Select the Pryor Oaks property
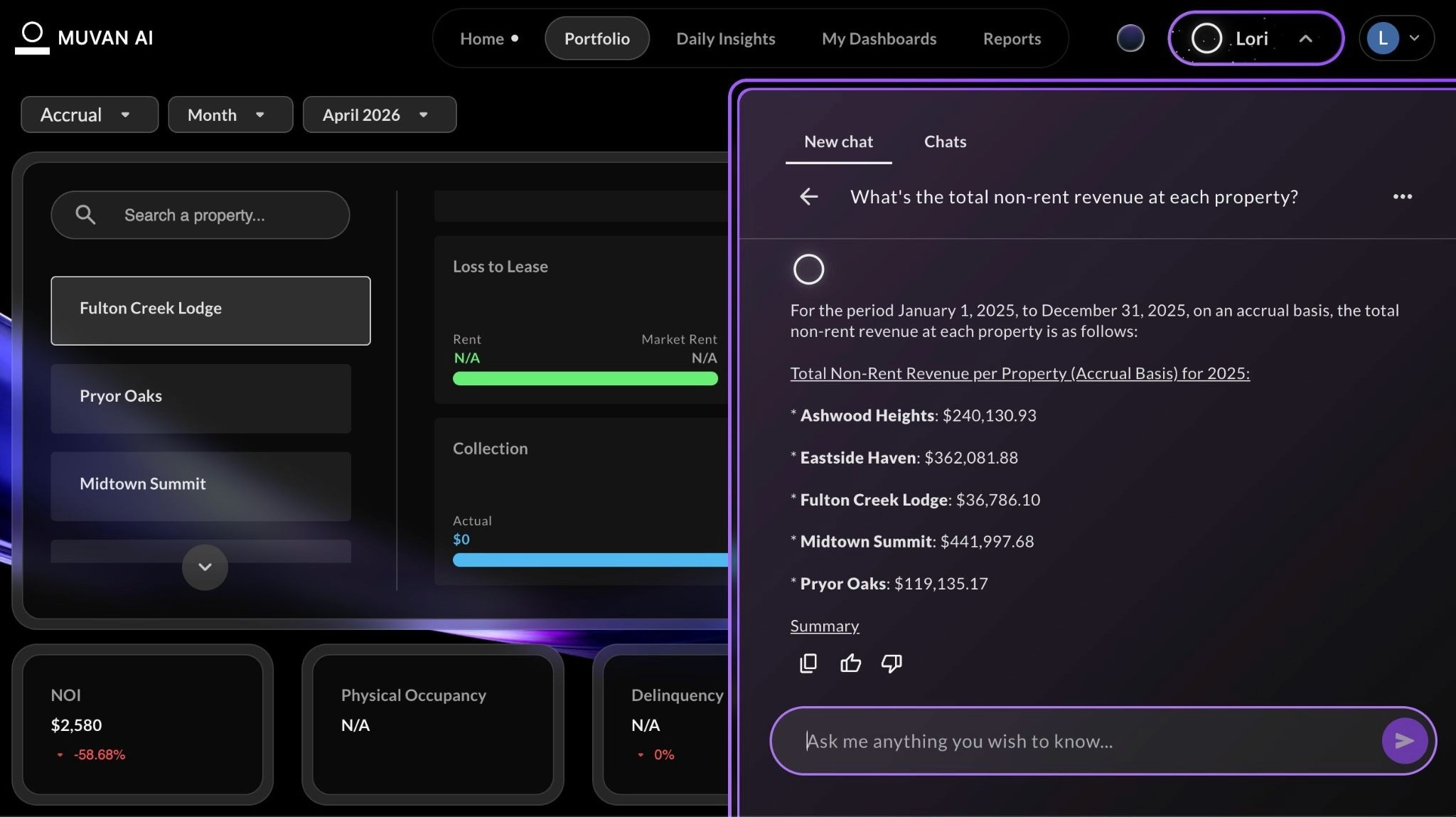Image resolution: width=1456 pixels, height=817 pixels. (x=200, y=397)
